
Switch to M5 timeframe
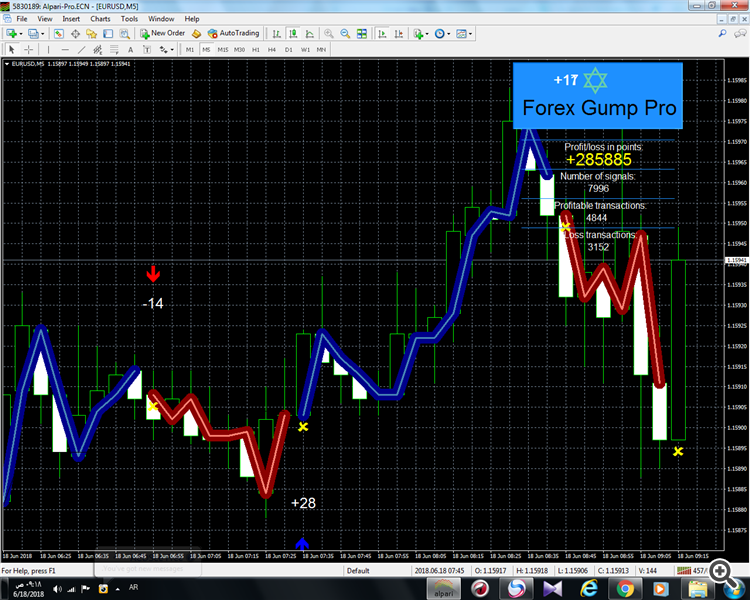point(206,49)
